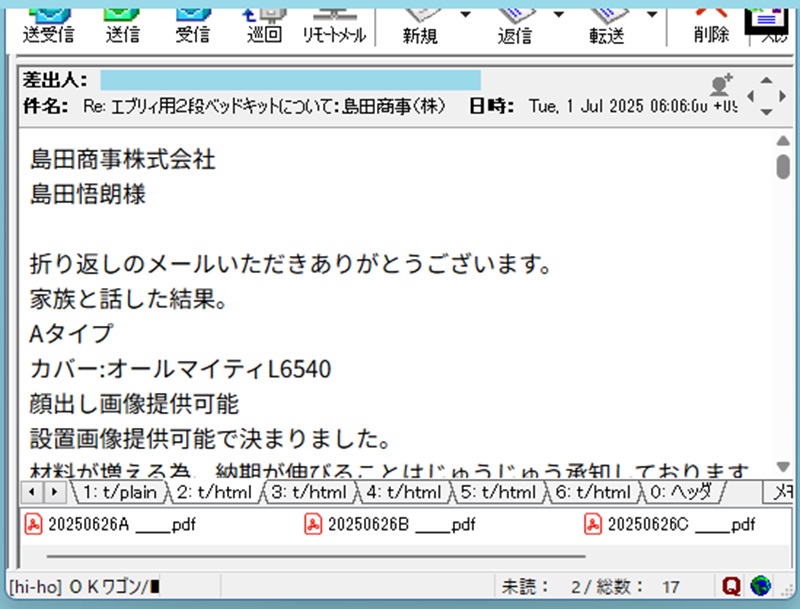Click the red Q status bar icon

coord(731,585)
